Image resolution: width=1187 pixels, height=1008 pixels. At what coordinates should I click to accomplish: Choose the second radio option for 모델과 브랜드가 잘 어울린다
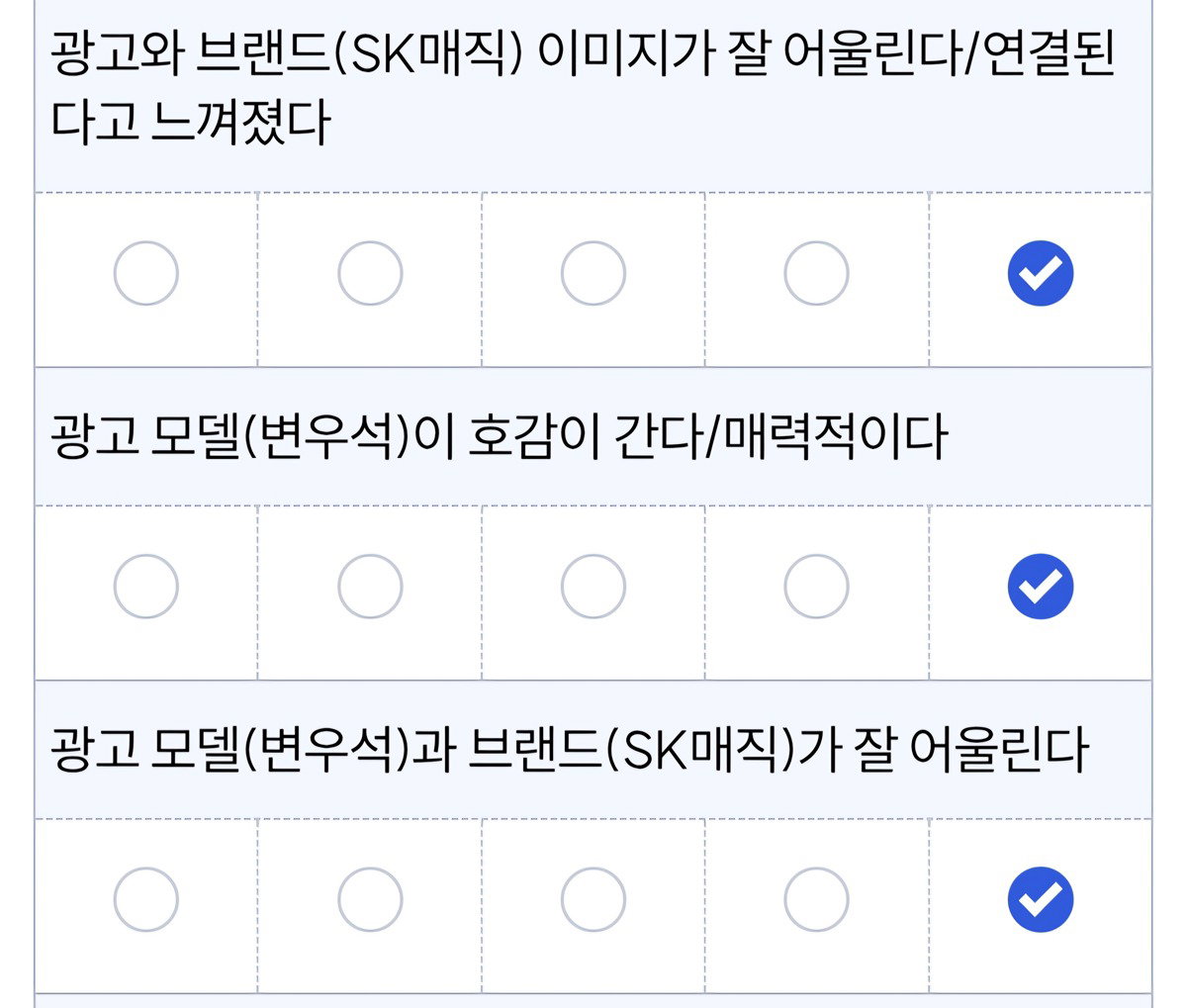tap(370, 900)
